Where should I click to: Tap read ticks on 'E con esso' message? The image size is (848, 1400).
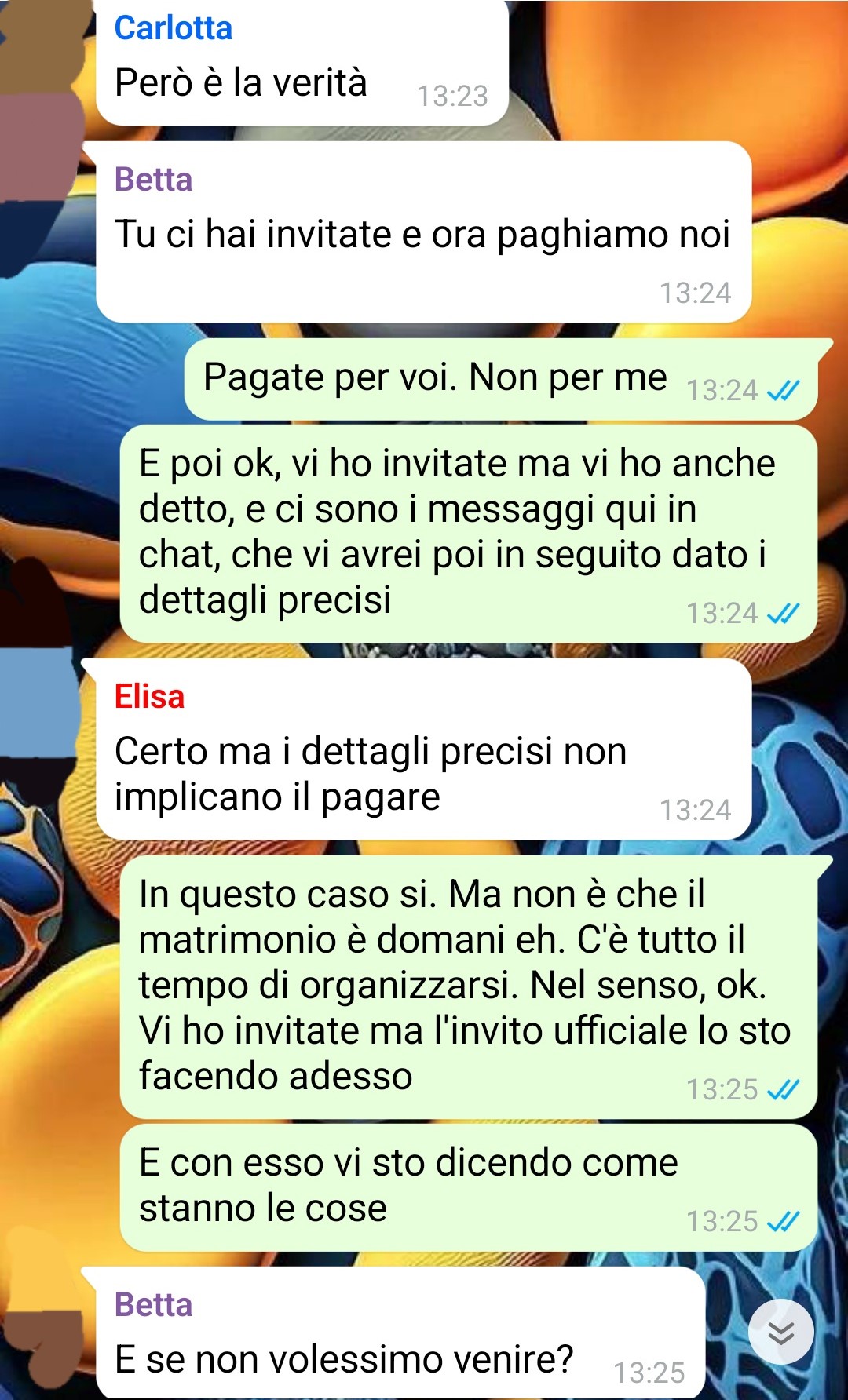(783, 1221)
